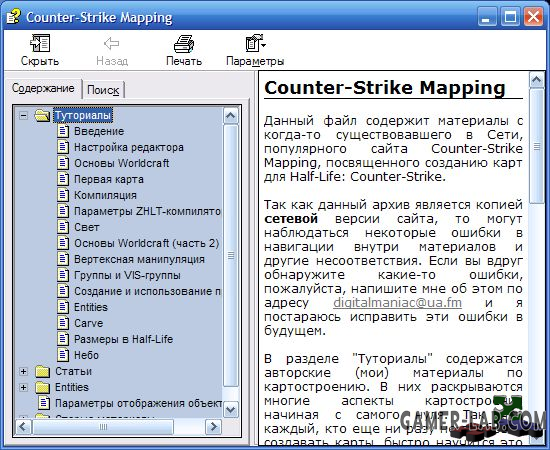Click the page icon beside Основы Worldcraft
Viewport: 550px width, 450px height.
pyautogui.click(x=63, y=163)
